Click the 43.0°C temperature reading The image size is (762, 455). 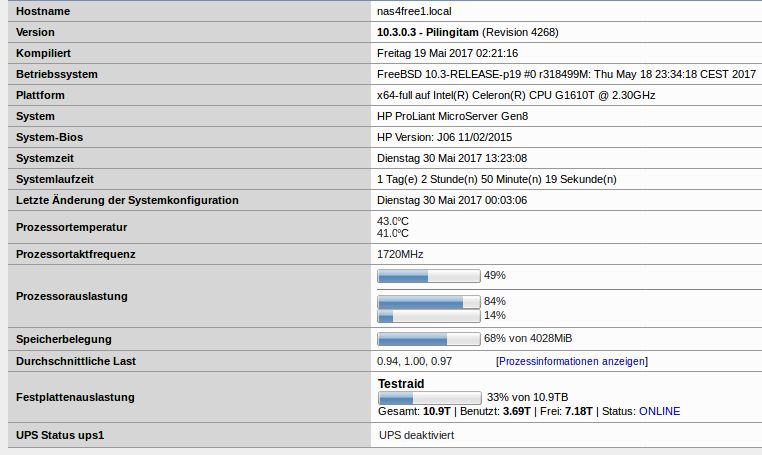[x=393, y=221]
